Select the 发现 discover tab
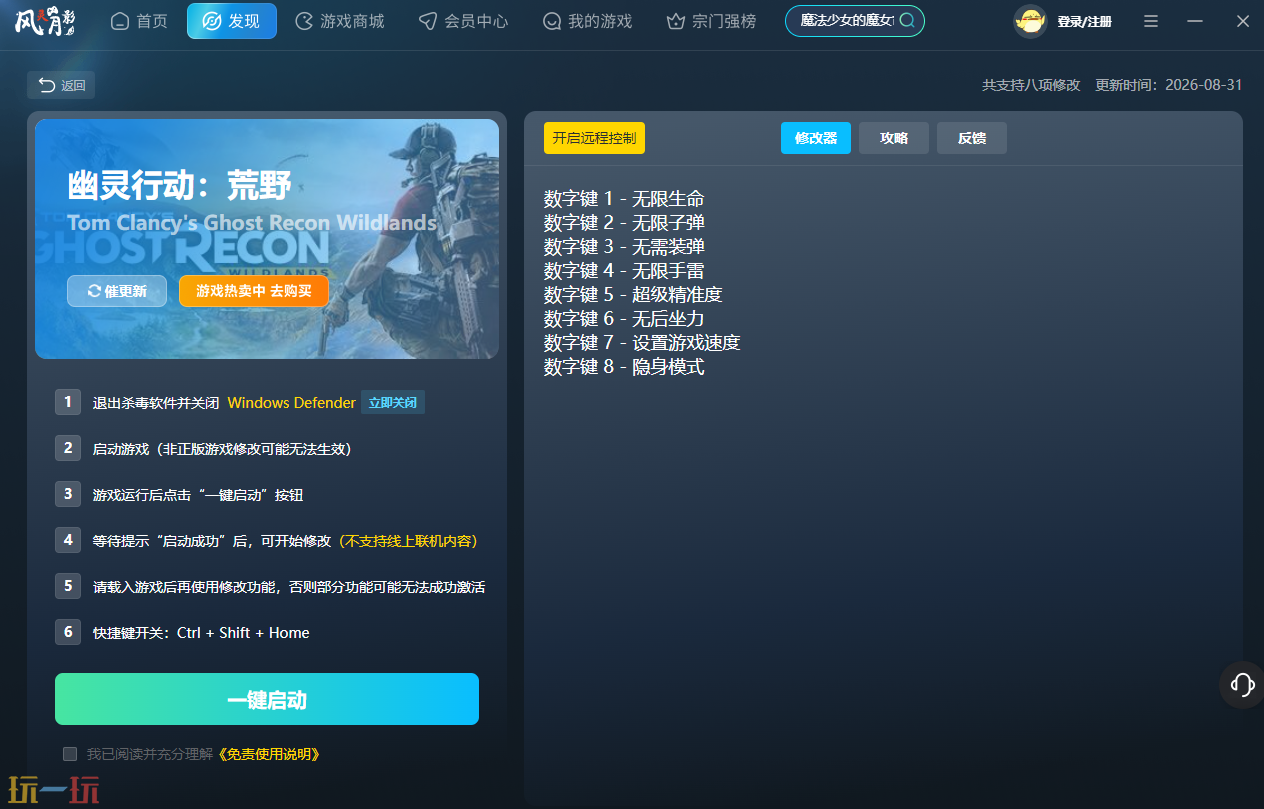1264x809 pixels. tap(232, 21)
